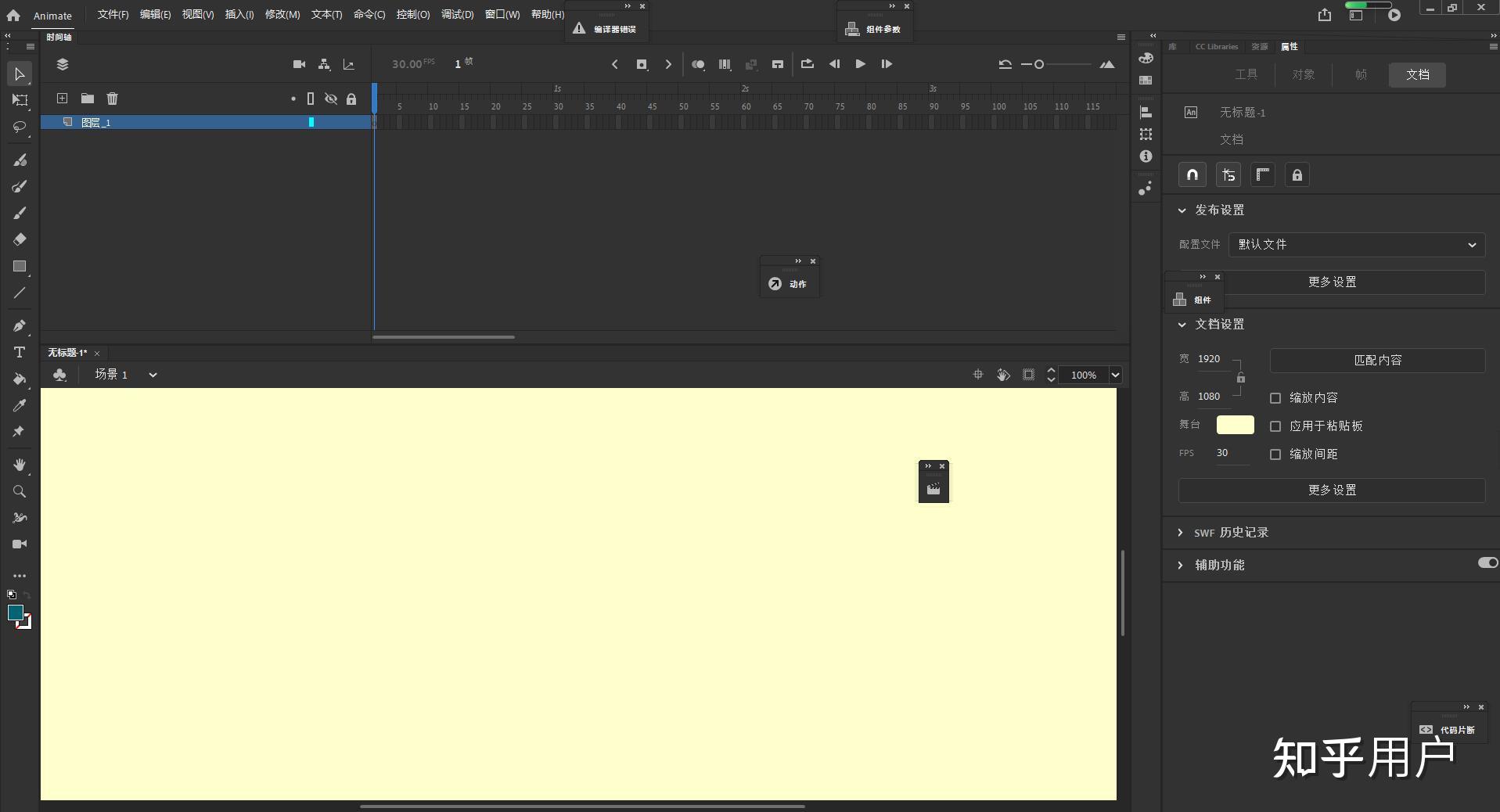Image resolution: width=1500 pixels, height=812 pixels.
Task: Open the layers view icon in timeline
Action: tap(63, 64)
